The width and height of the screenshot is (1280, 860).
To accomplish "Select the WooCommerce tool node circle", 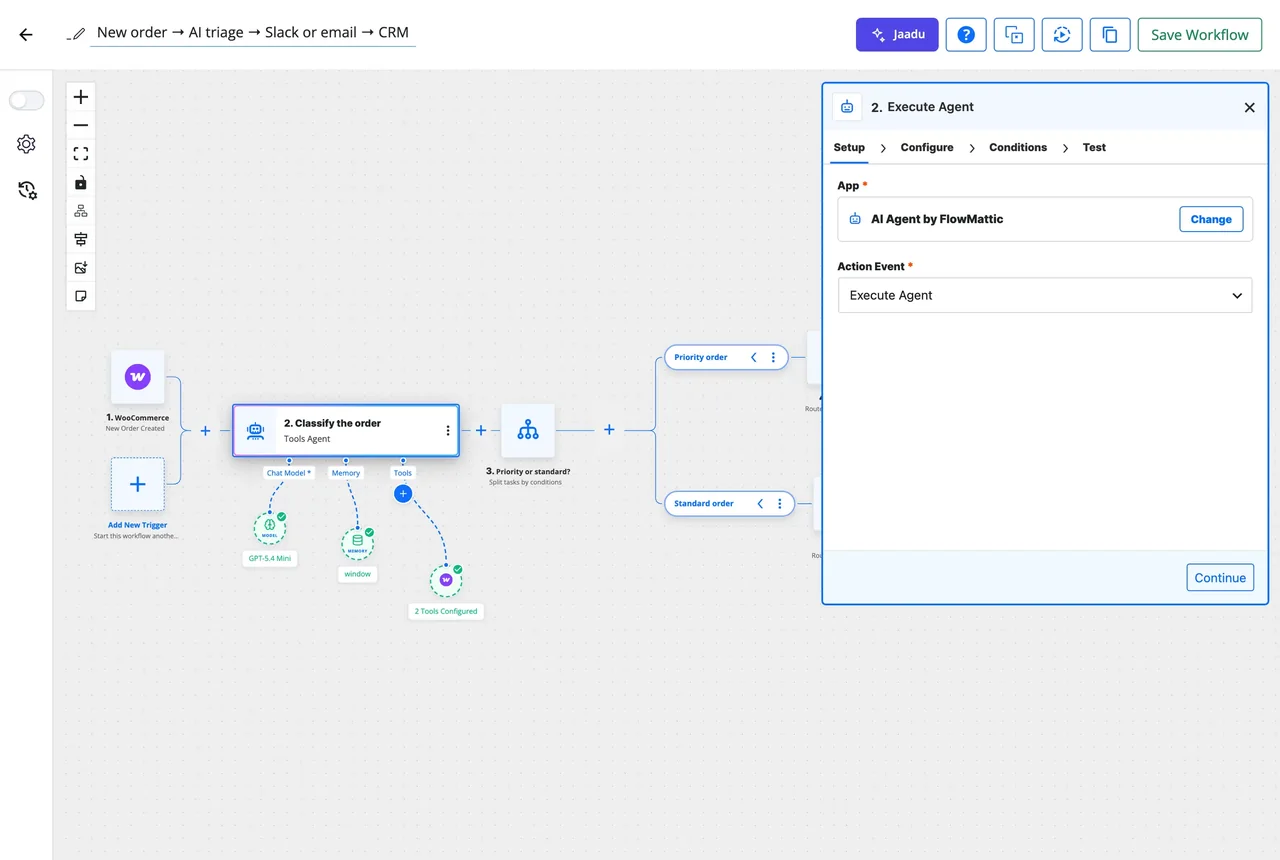I will point(446,580).
